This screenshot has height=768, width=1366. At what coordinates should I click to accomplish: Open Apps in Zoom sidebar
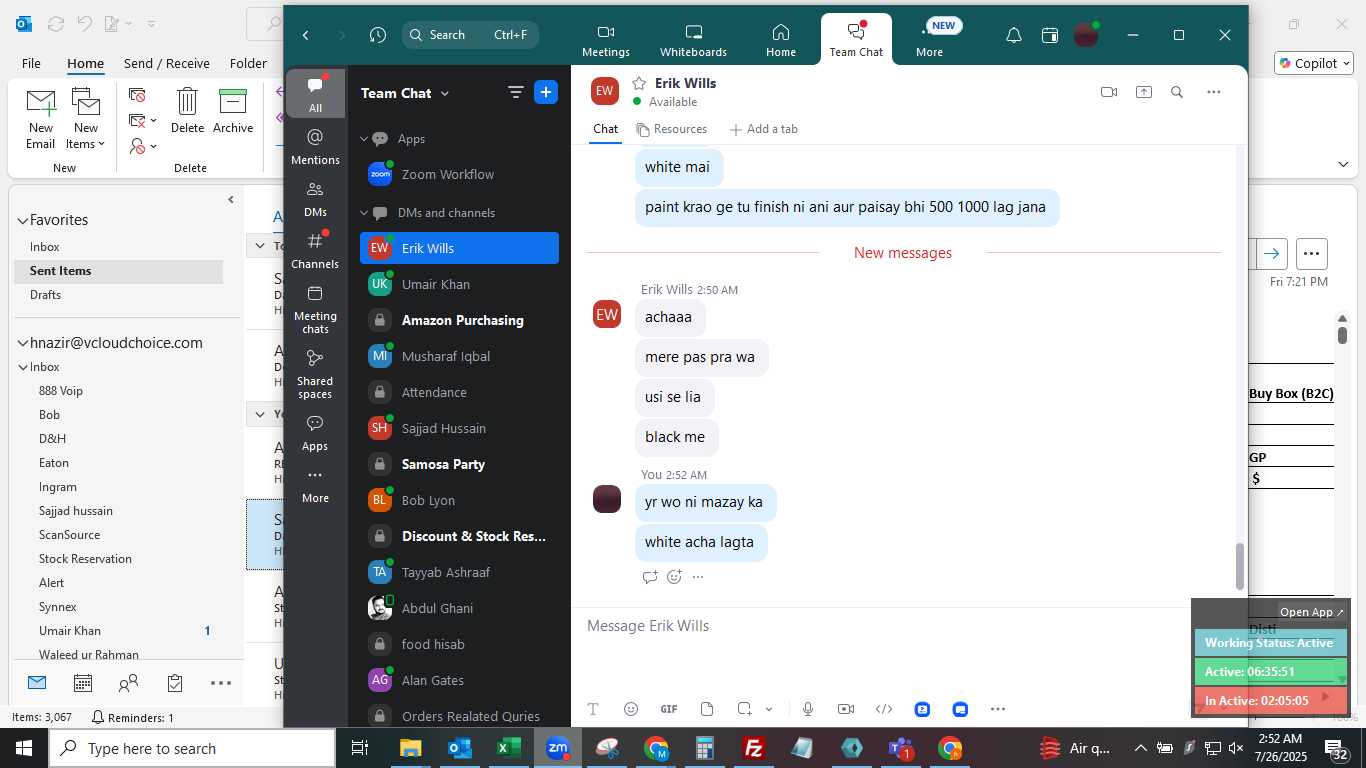pyautogui.click(x=315, y=433)
